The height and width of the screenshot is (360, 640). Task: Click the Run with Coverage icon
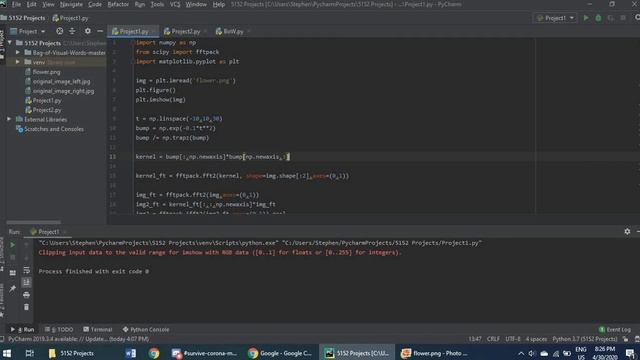(x=611, y=18)
